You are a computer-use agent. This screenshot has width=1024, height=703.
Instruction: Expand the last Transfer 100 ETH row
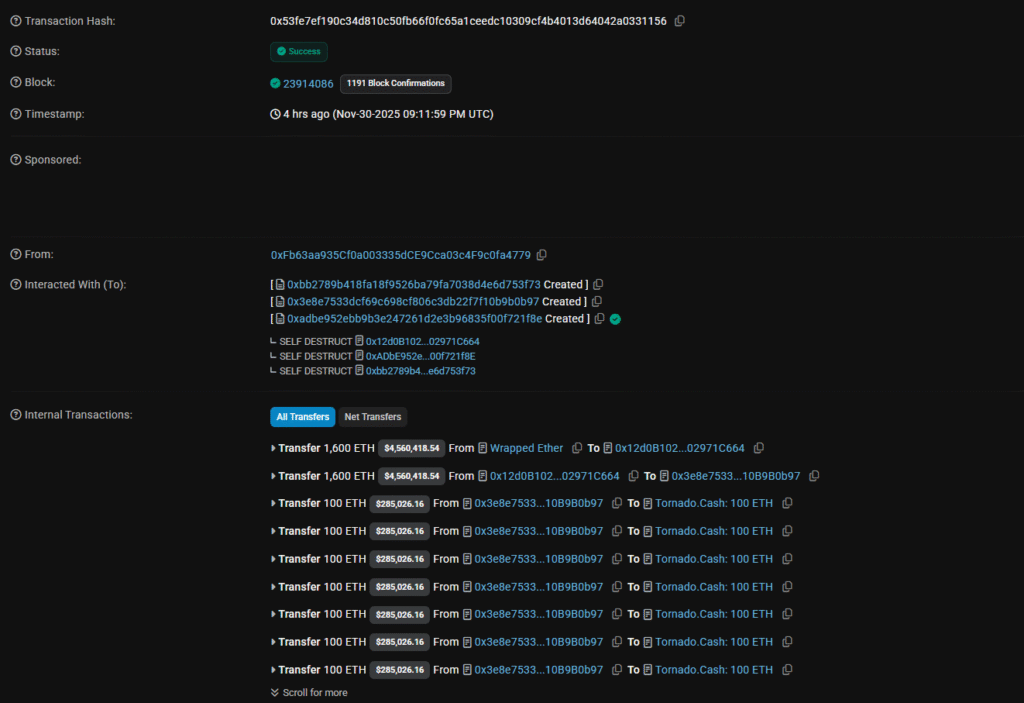[x=275, y=669]
